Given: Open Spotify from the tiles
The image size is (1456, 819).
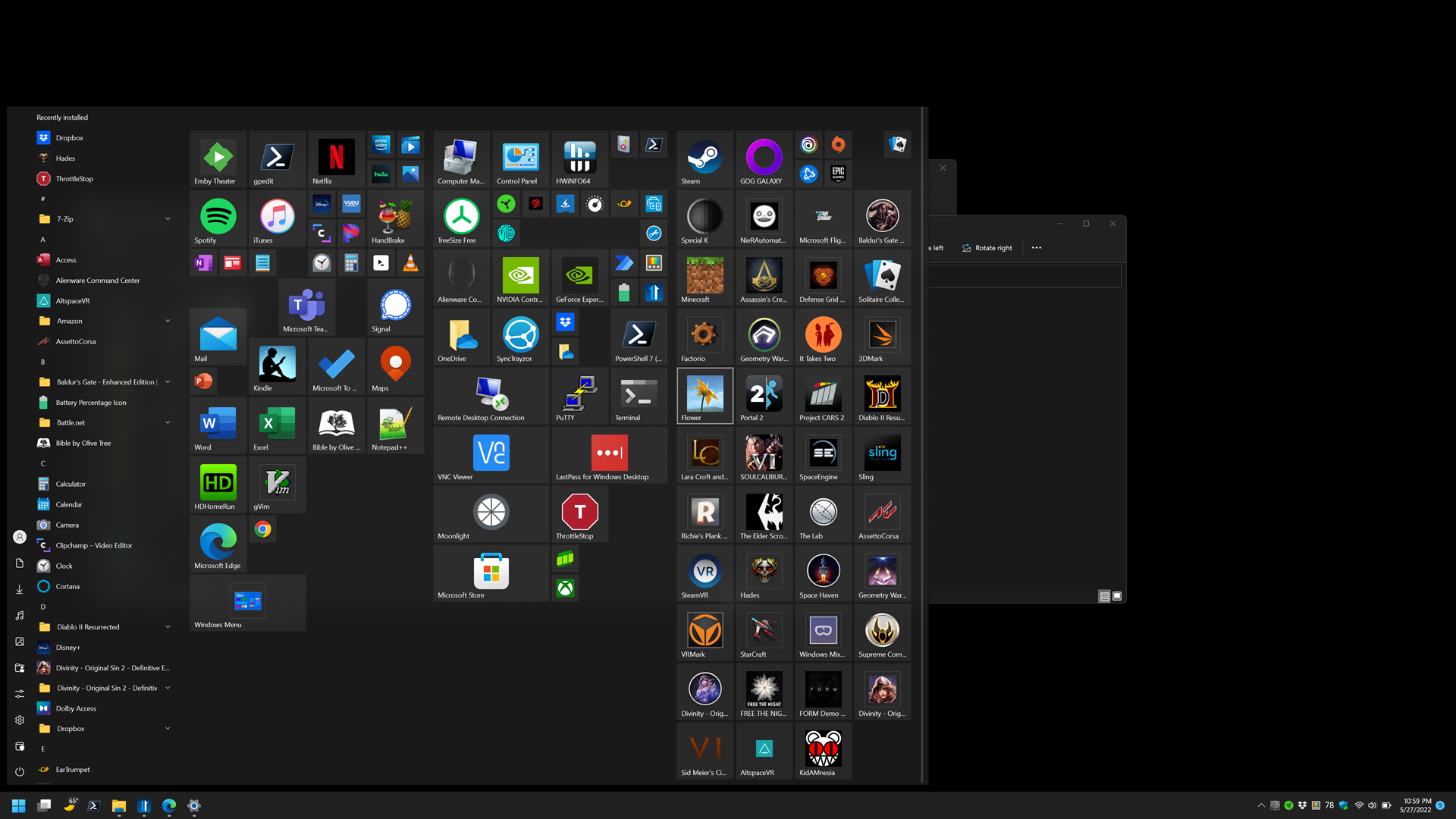Looking at the screenshot, I should [218, 218].
